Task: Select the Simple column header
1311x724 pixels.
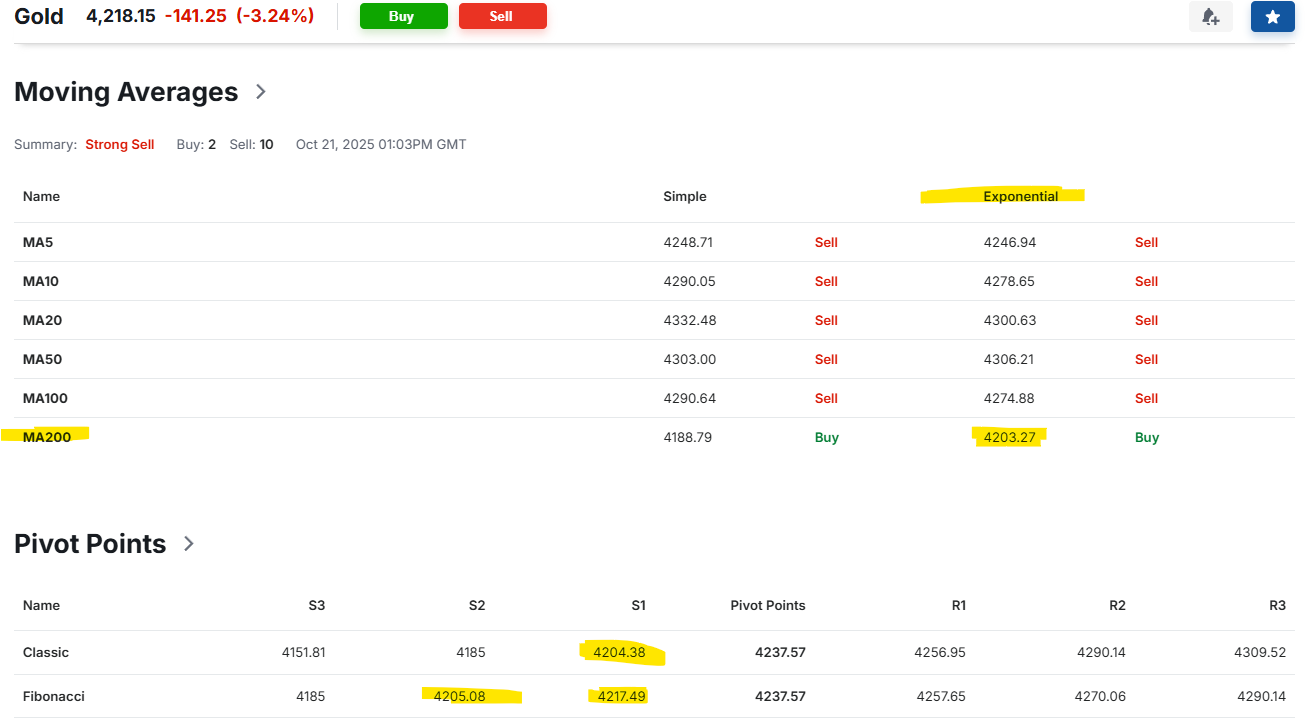Action: pyautogui.click(x=684, y=196)
